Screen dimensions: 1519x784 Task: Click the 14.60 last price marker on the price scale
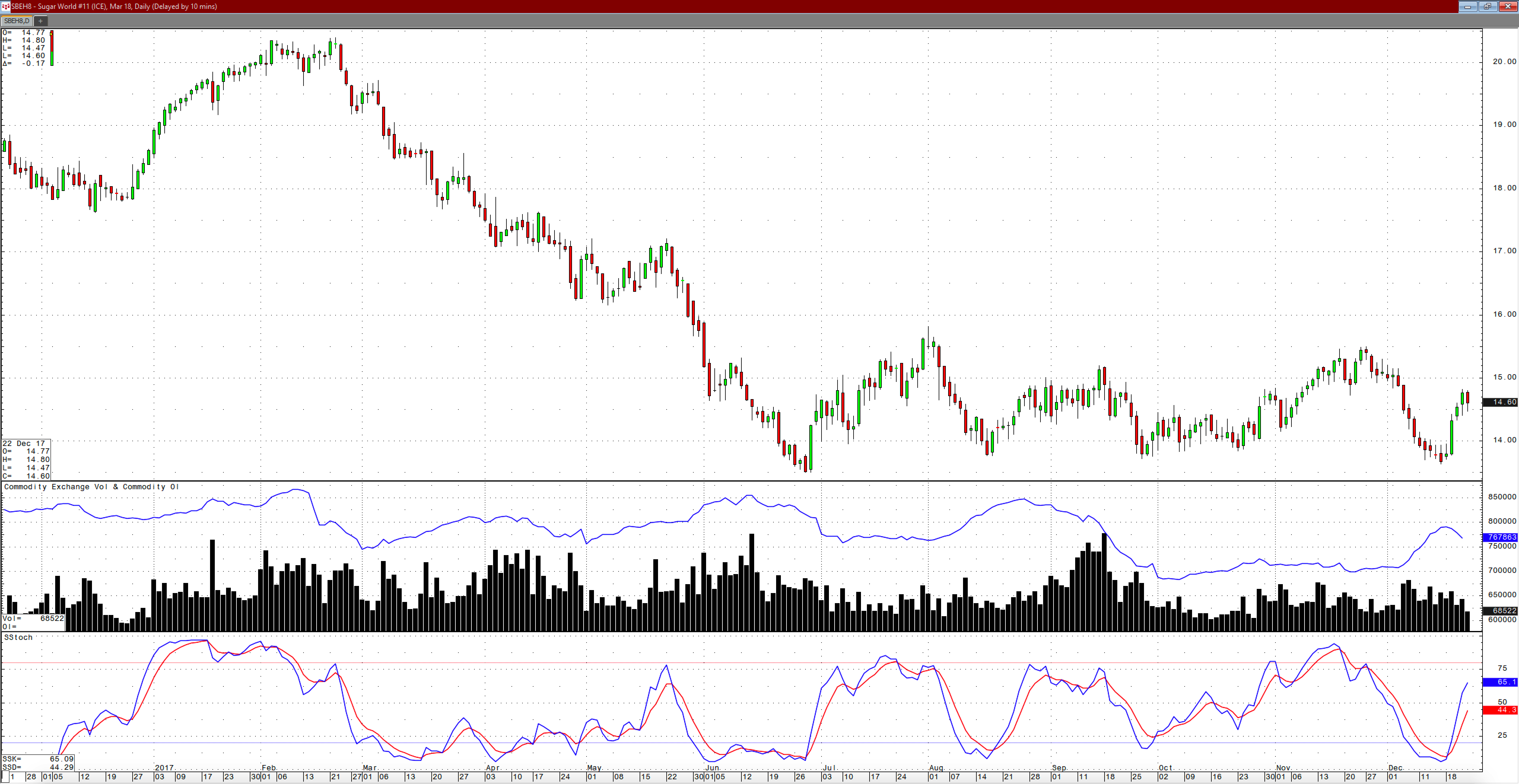click(1500, 402)
